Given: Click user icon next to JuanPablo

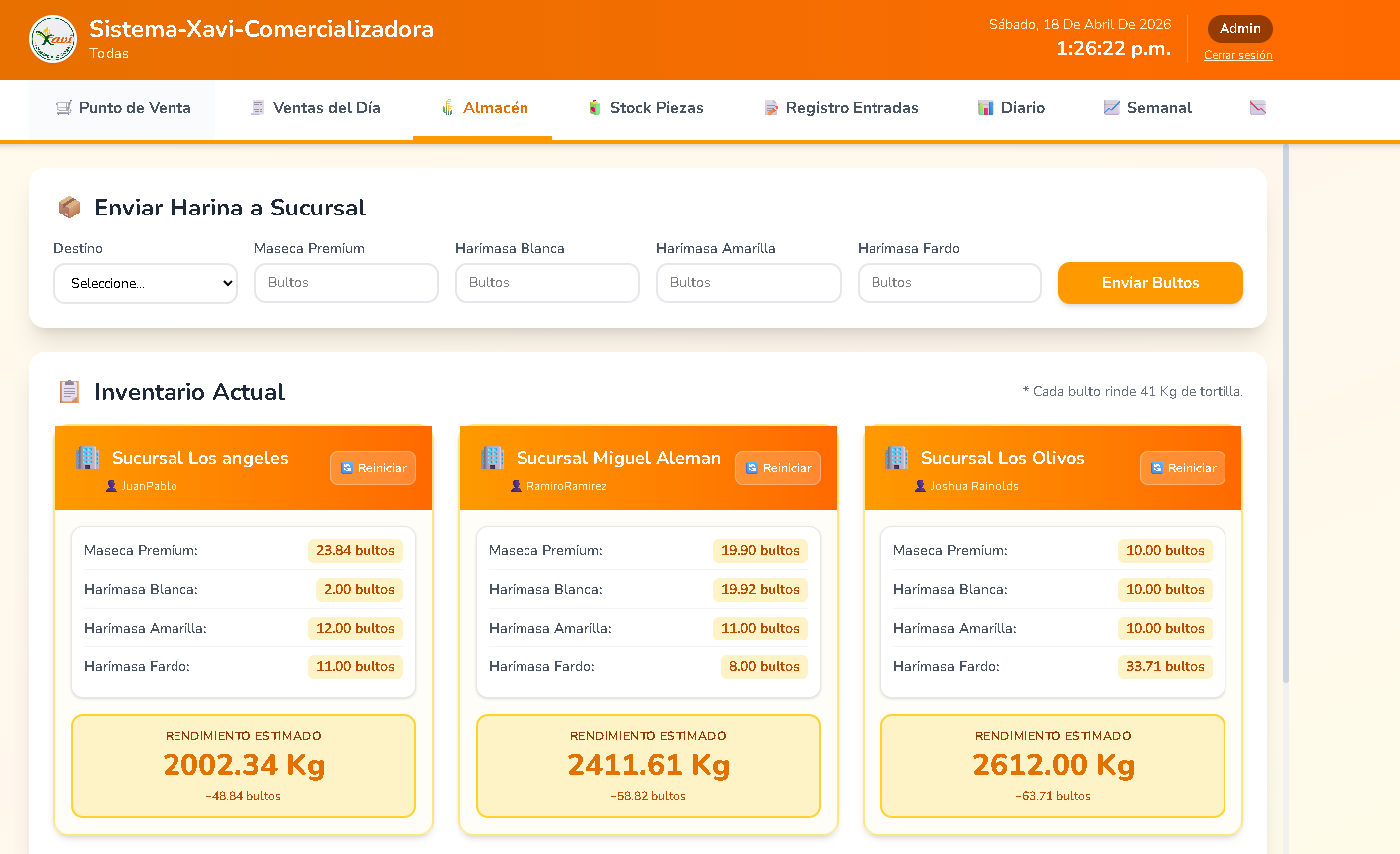Looking at the screenshot, I should coord(111,486).
